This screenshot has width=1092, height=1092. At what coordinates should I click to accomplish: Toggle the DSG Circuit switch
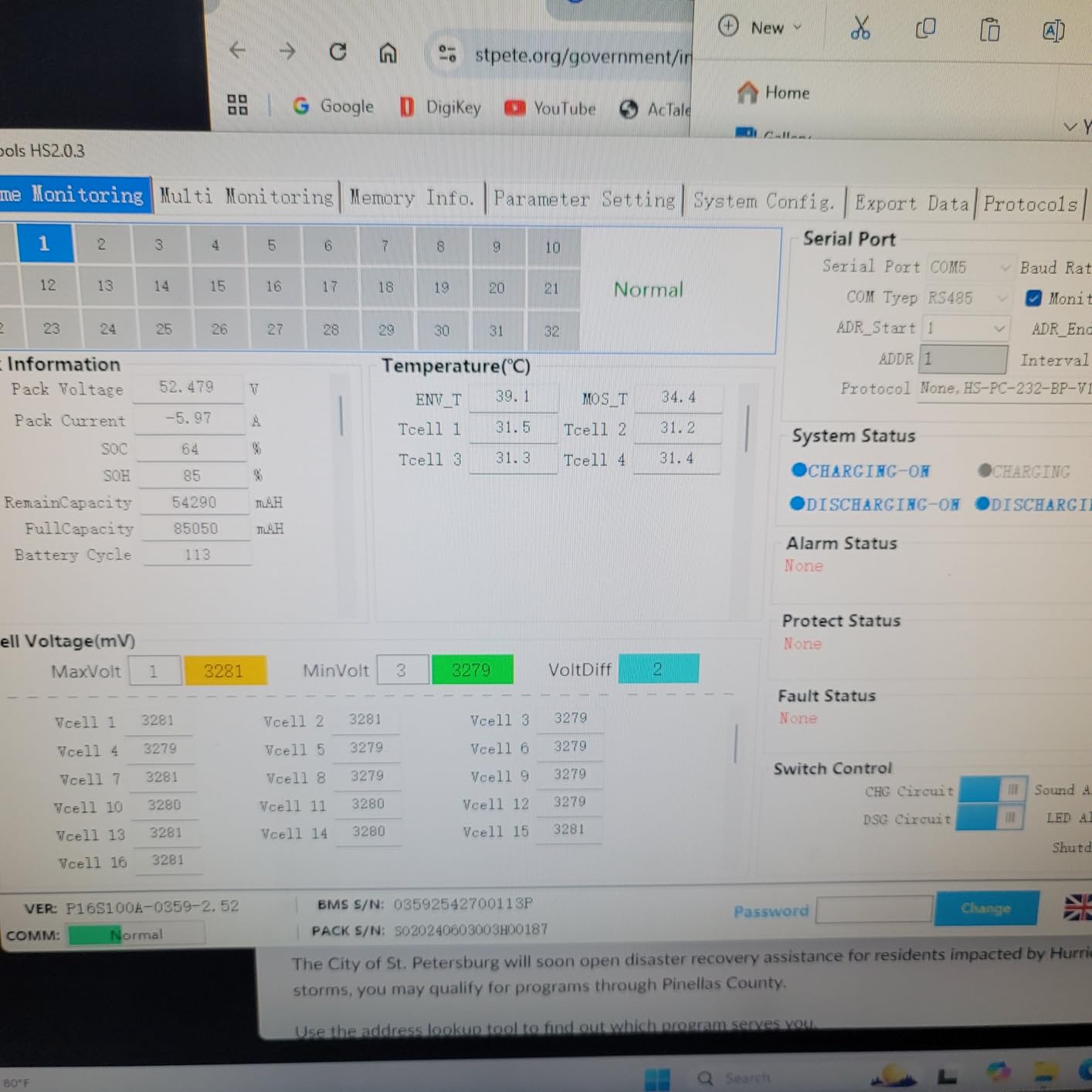click(x=989, y=818)
